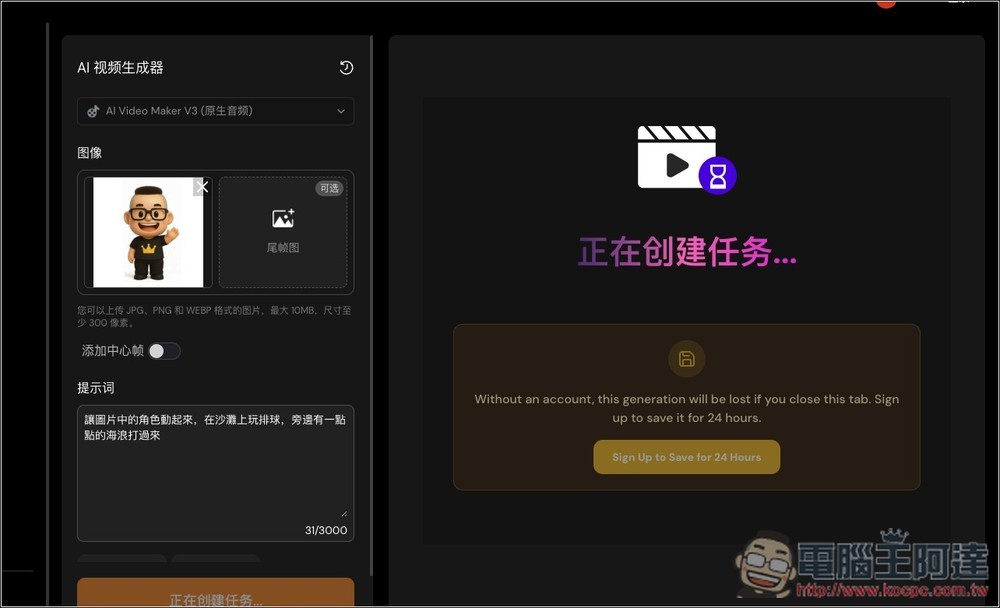Image resolution: width=1000 pixels, height=608 pixels.
Task: Remove the uploaded avatar image
Action: (x=203, y=186)
